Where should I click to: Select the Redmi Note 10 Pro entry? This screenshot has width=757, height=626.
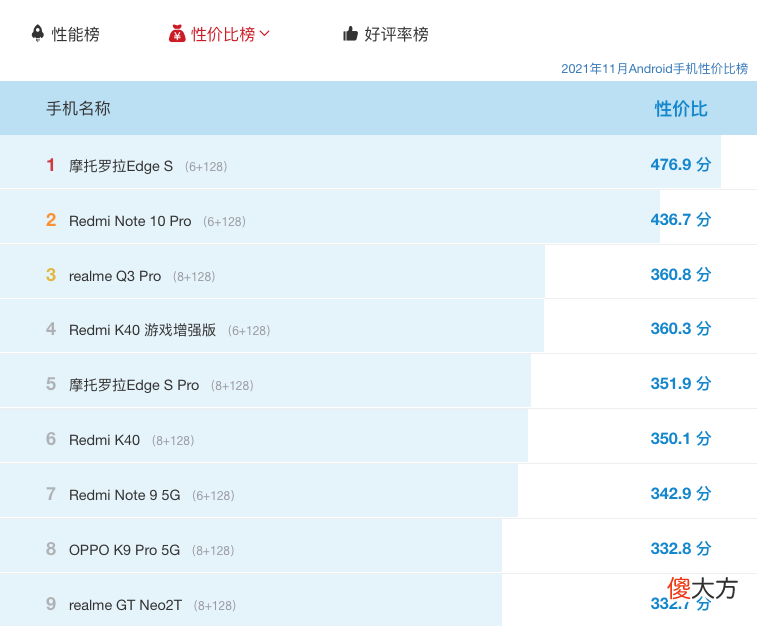130,221
